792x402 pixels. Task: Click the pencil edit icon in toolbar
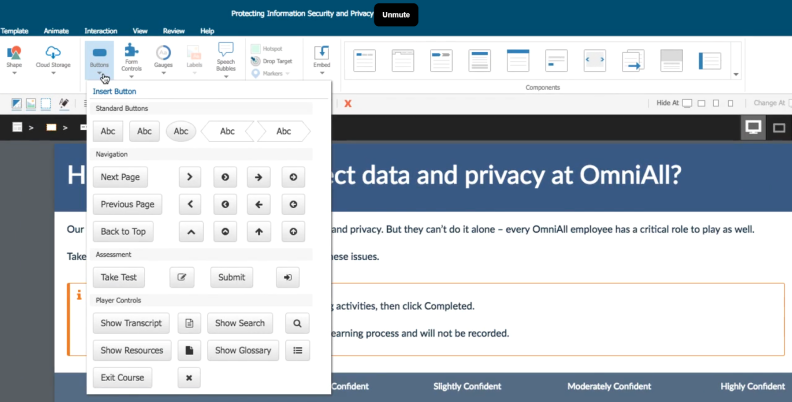coord(64,104)
